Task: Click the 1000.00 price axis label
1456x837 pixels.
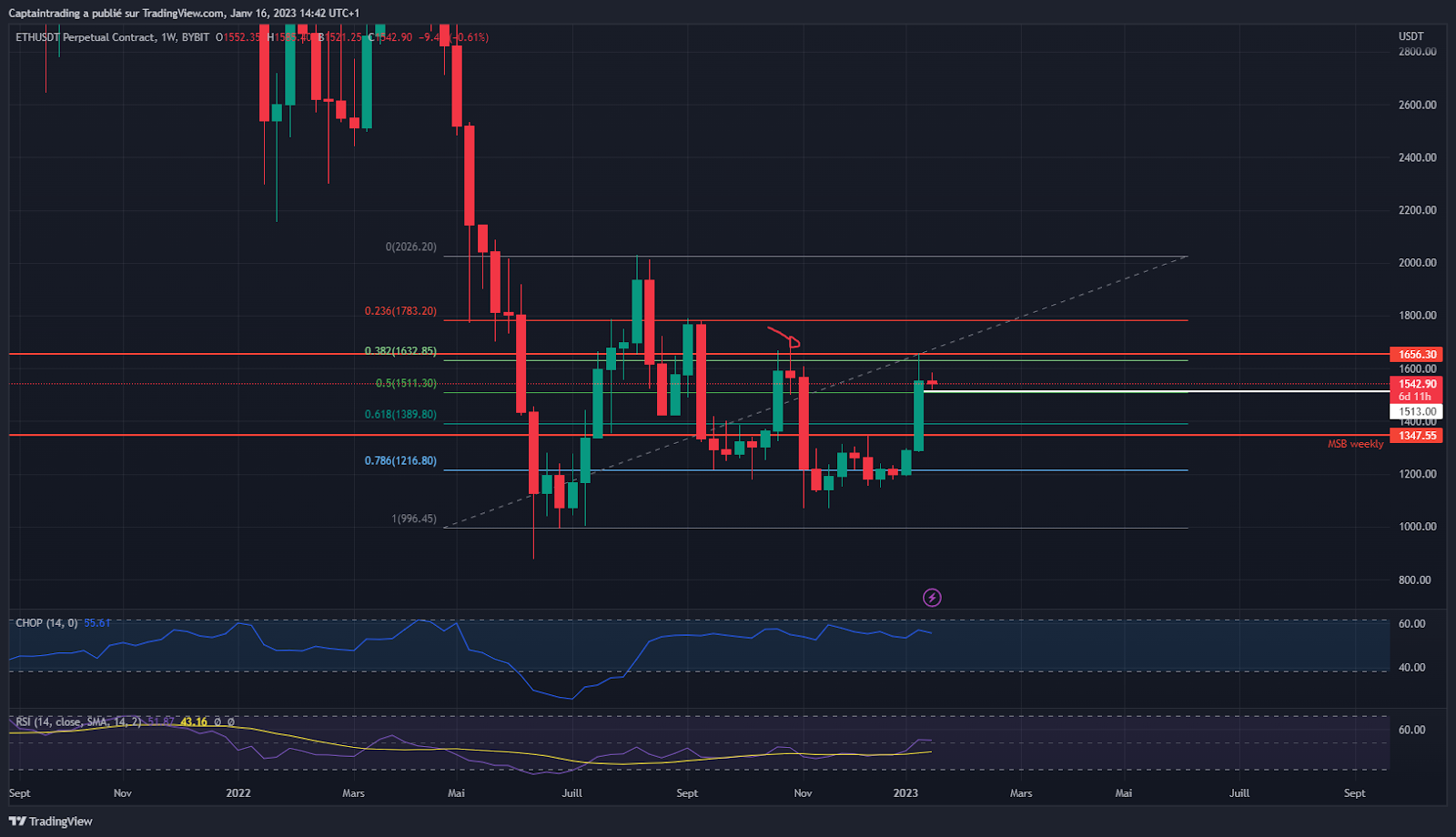Action: pyautogui.click(x=1418, y=527)
